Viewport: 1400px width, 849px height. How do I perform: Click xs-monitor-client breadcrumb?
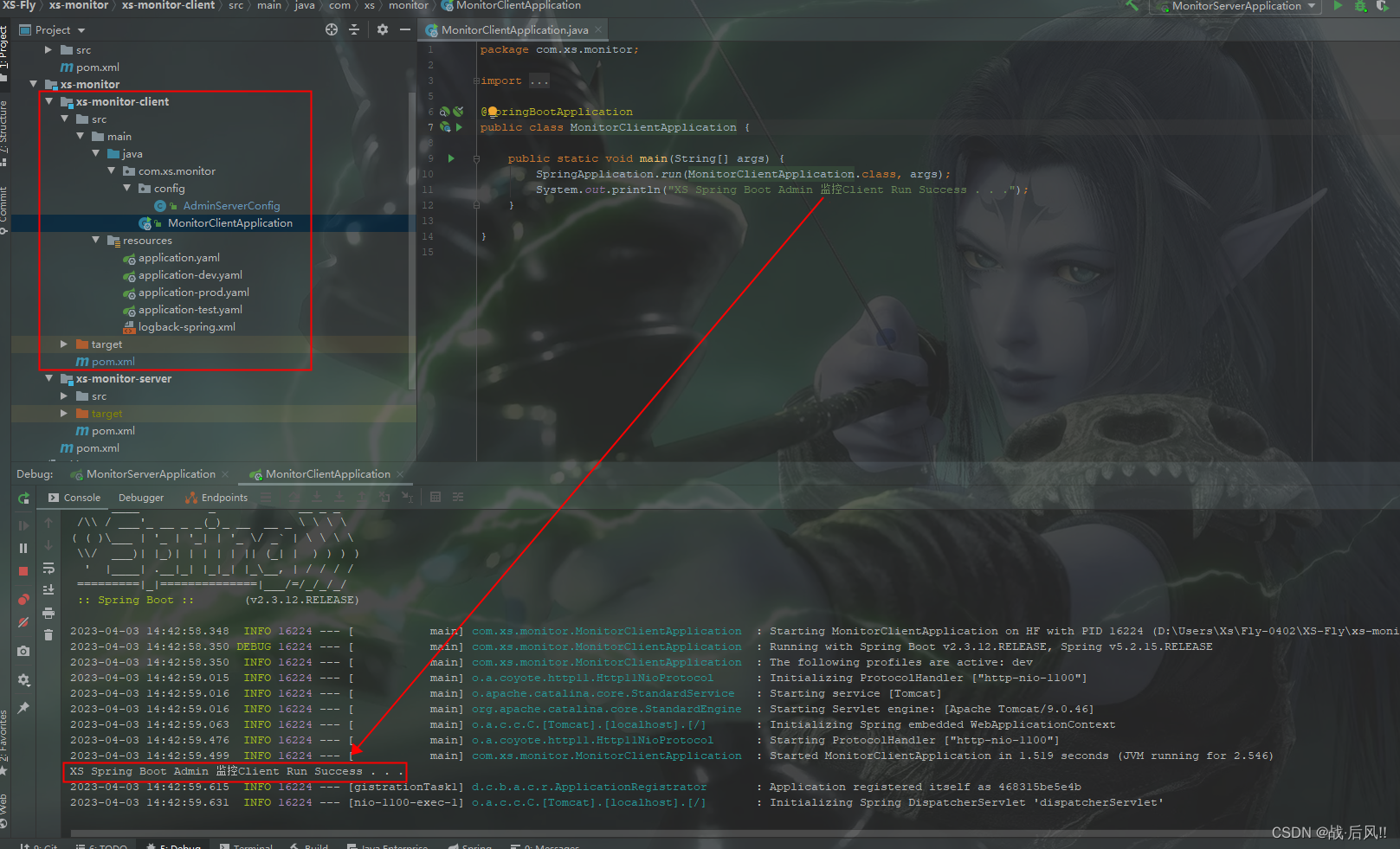point(168,6)
